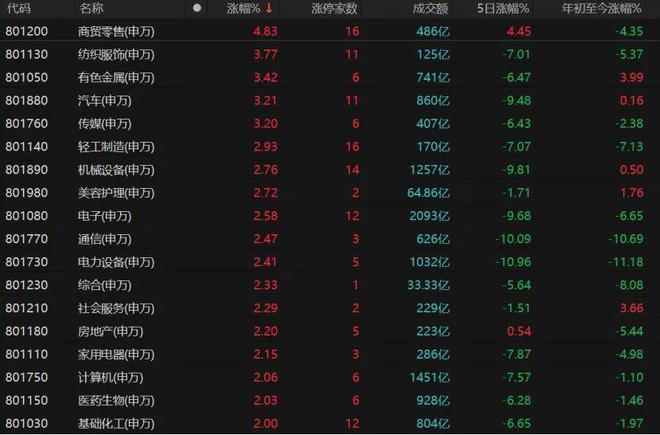660x435 pixels.
Task: Click code 801150
Action: coord(27,400)
